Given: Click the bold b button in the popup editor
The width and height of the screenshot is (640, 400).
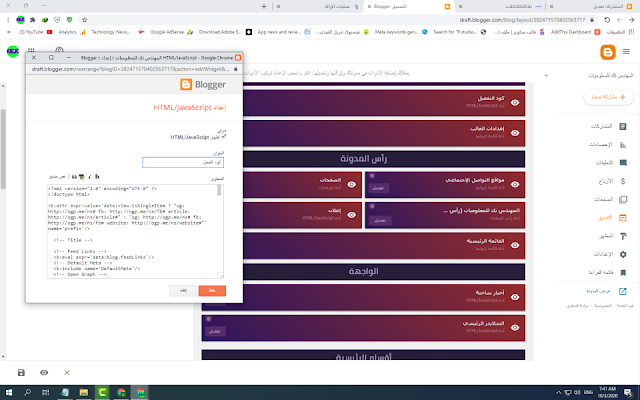Looking at the screenshot, I should [97, 177].
